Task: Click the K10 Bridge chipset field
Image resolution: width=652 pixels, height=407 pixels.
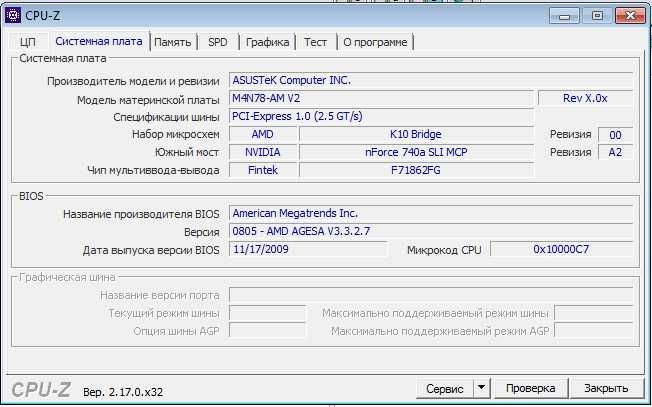Action: 416,134
